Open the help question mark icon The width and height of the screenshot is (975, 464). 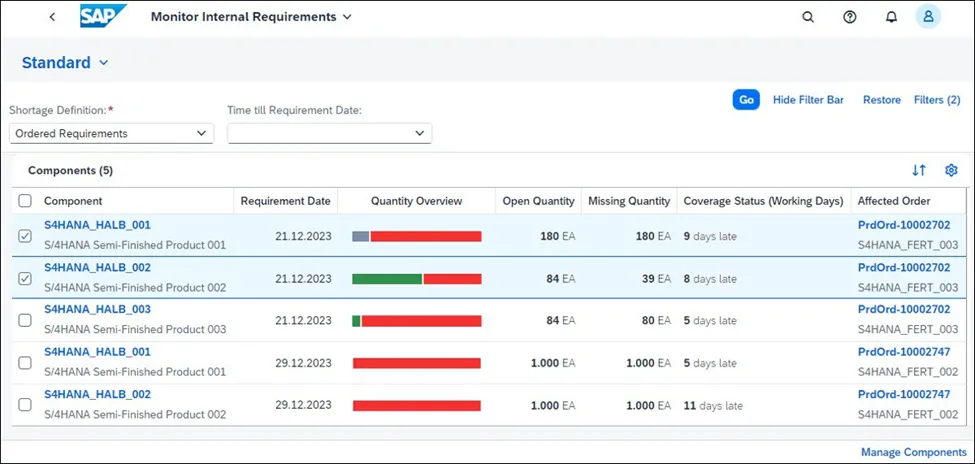849,17
